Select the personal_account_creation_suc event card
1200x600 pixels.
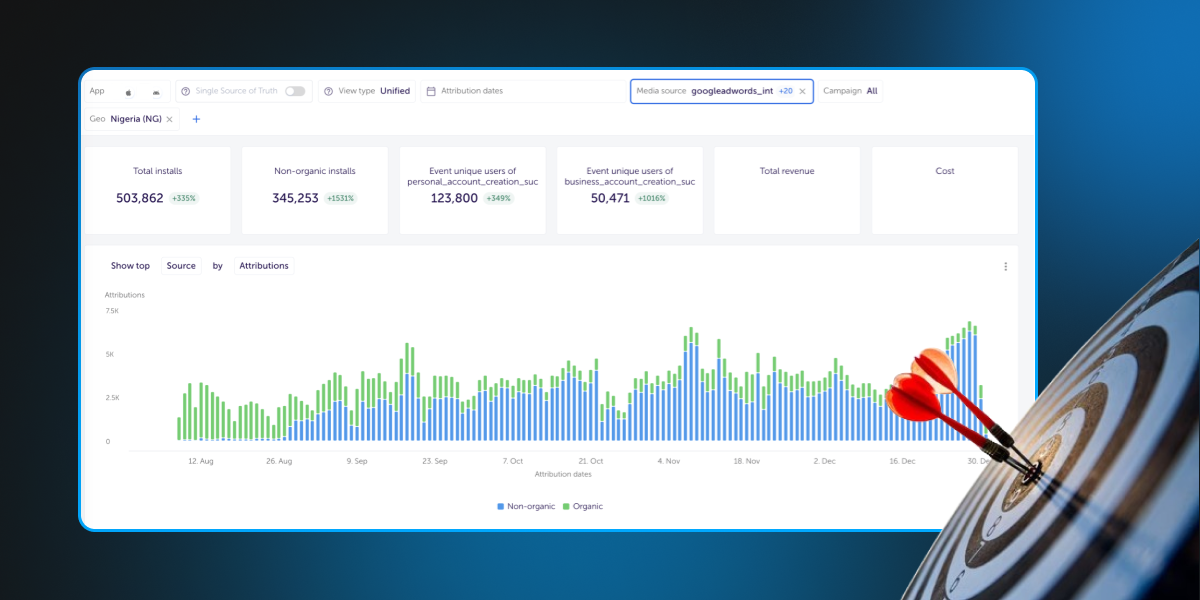click(472, 191)
